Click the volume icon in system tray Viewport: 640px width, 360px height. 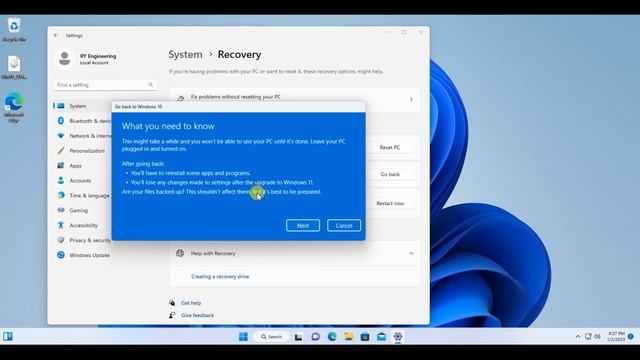[x=597, y=337]
